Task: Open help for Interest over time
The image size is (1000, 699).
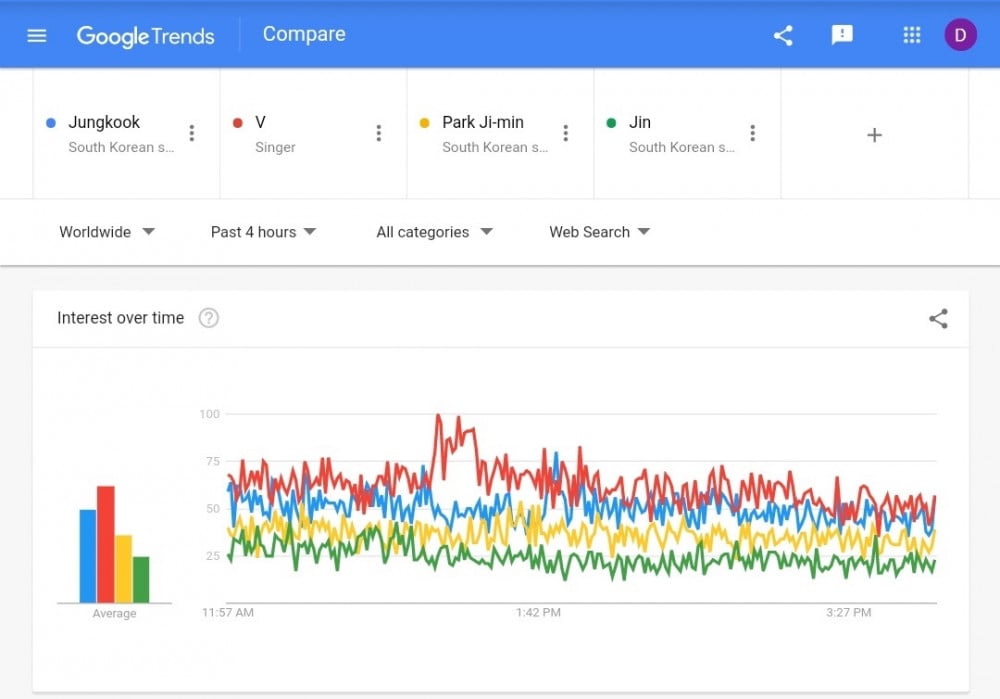Action: (x=209, y=318)
